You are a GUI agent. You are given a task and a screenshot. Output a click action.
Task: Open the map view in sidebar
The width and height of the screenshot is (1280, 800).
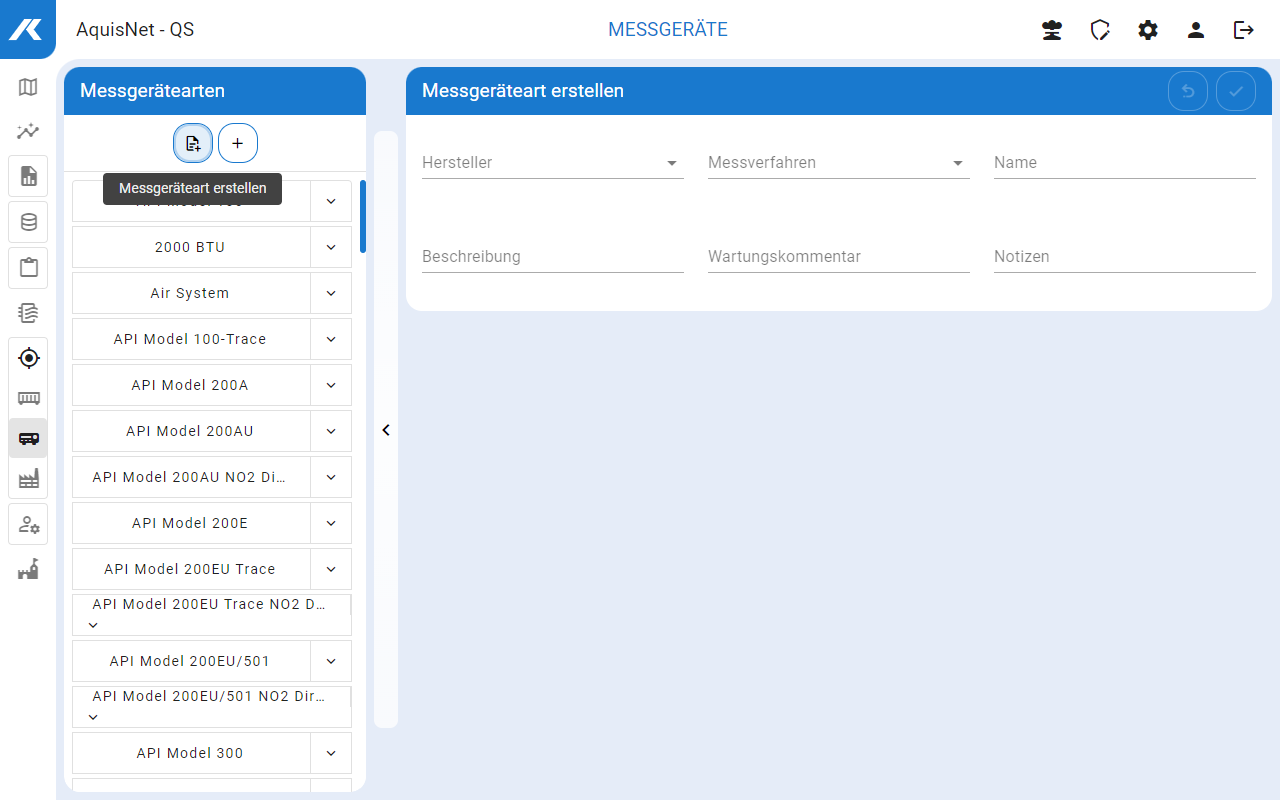pos(28,87)
